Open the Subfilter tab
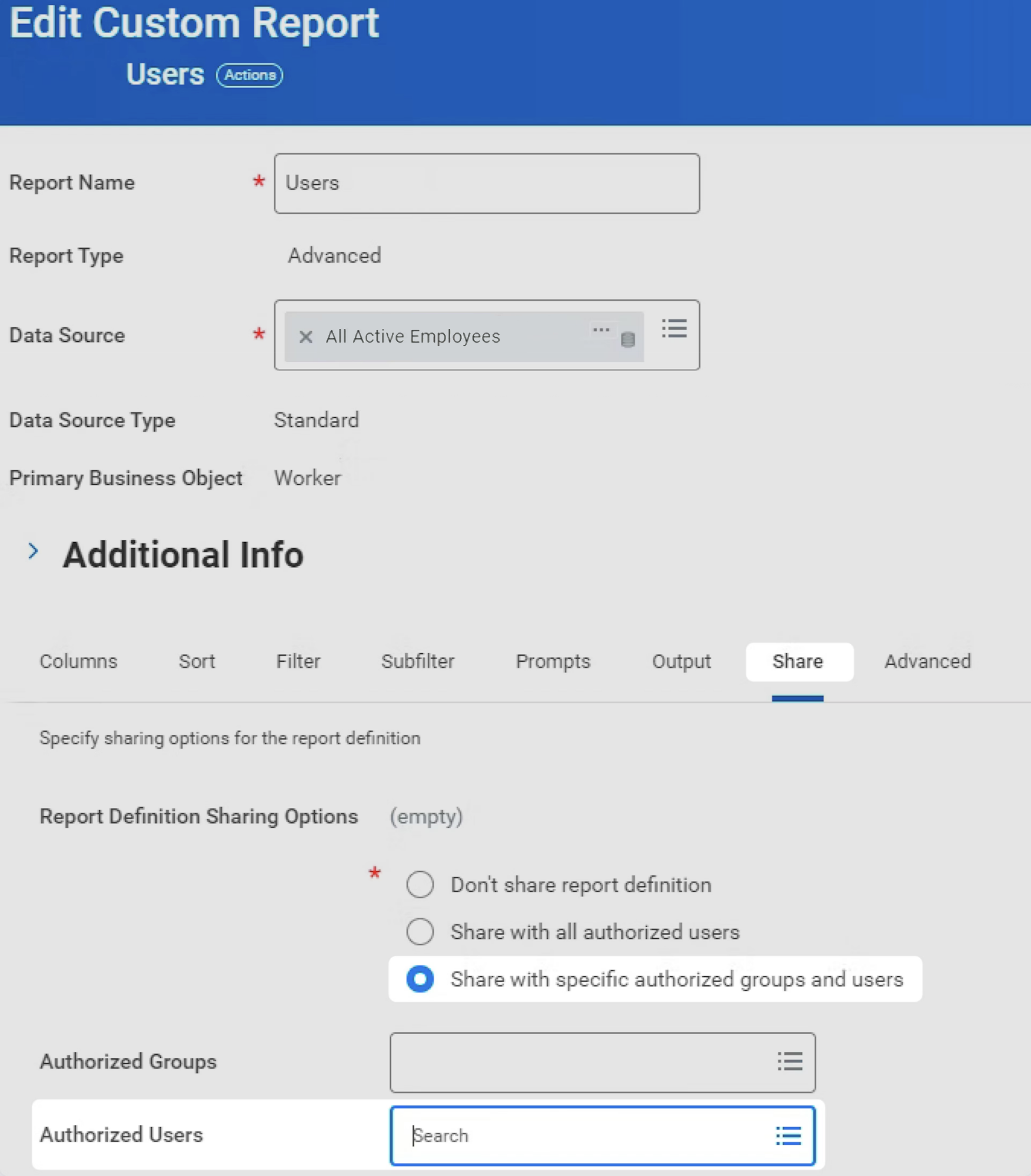Viewport: 1031px width, 1176px height. tap(418, 661)
